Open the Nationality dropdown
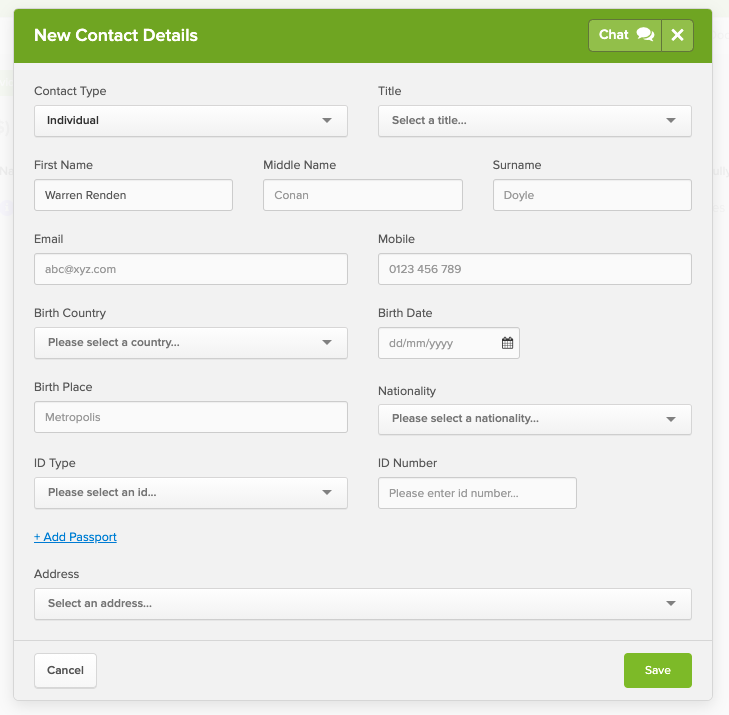 tap(534, 419)
